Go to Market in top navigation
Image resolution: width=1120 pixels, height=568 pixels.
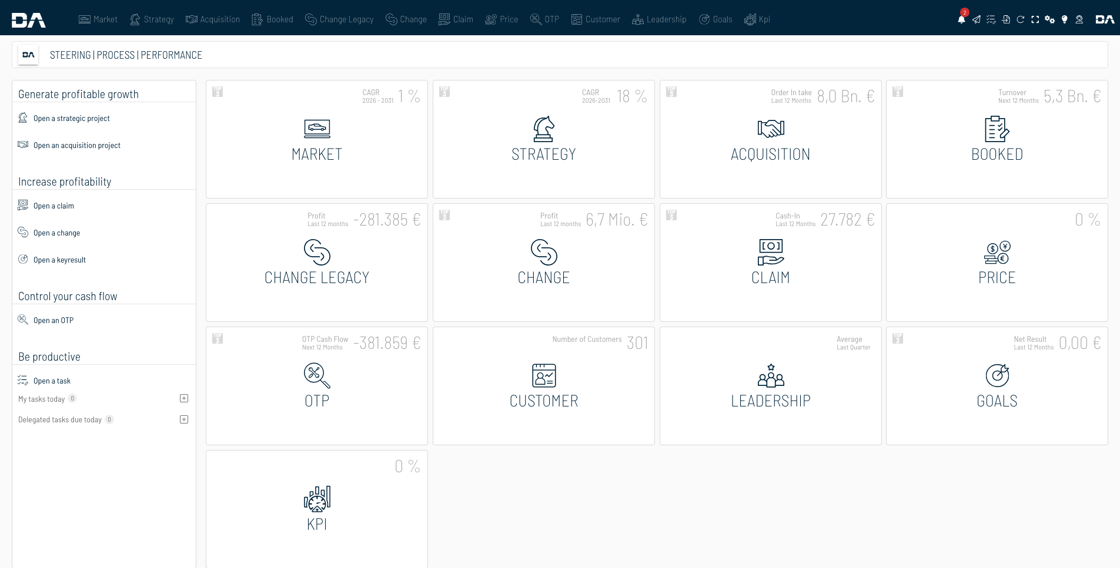click(98, 19)
